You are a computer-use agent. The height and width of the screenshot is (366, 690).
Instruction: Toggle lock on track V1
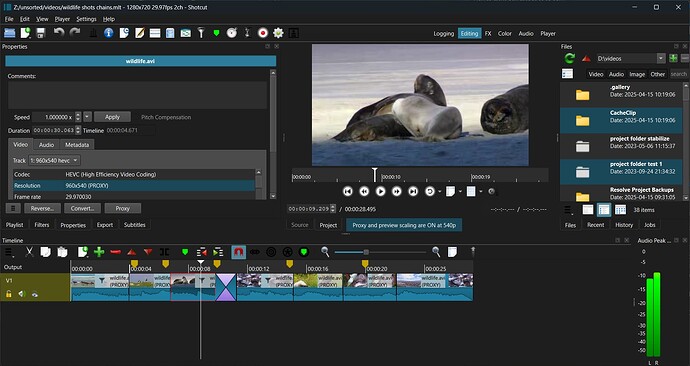[9, 293]
